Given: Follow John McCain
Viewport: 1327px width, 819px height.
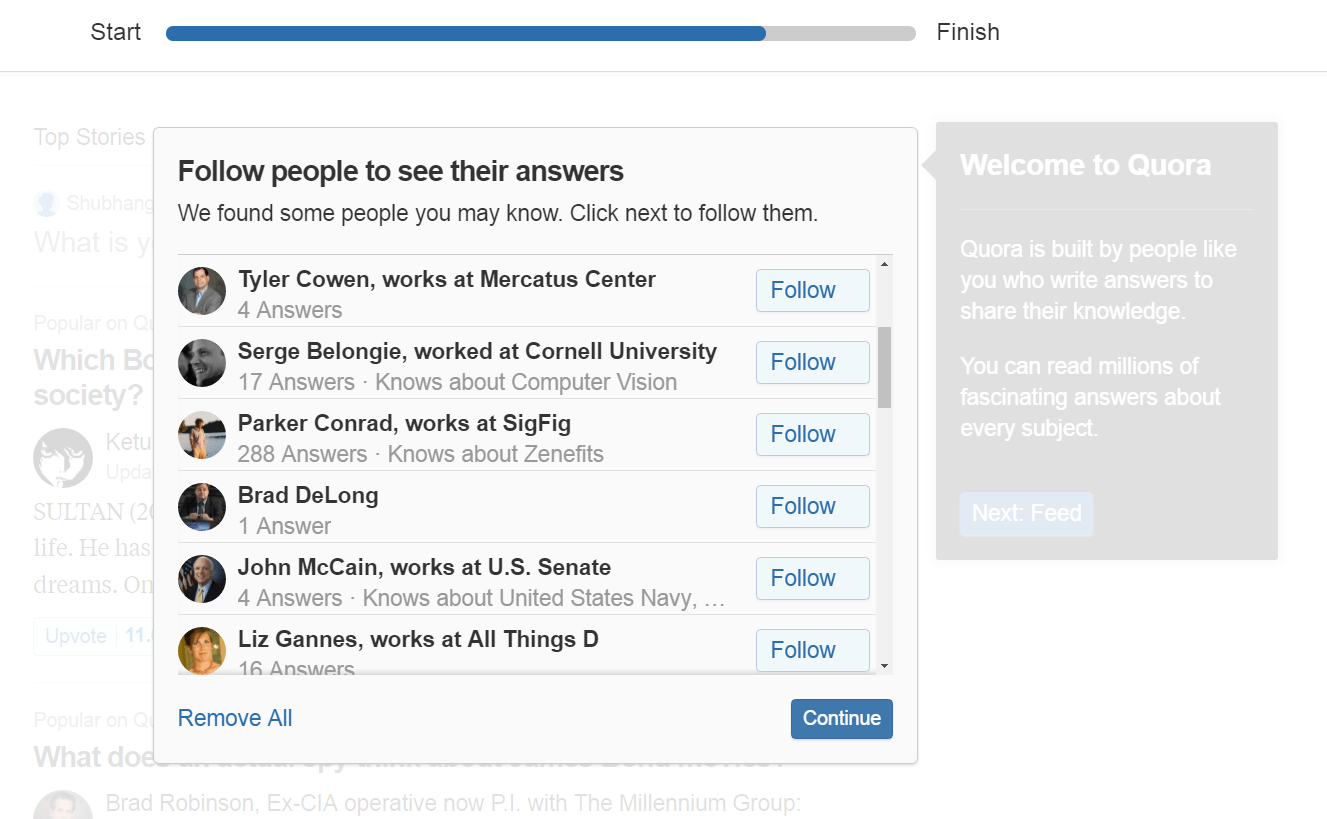Looking at the screenshot, I should tap(813, 579).
